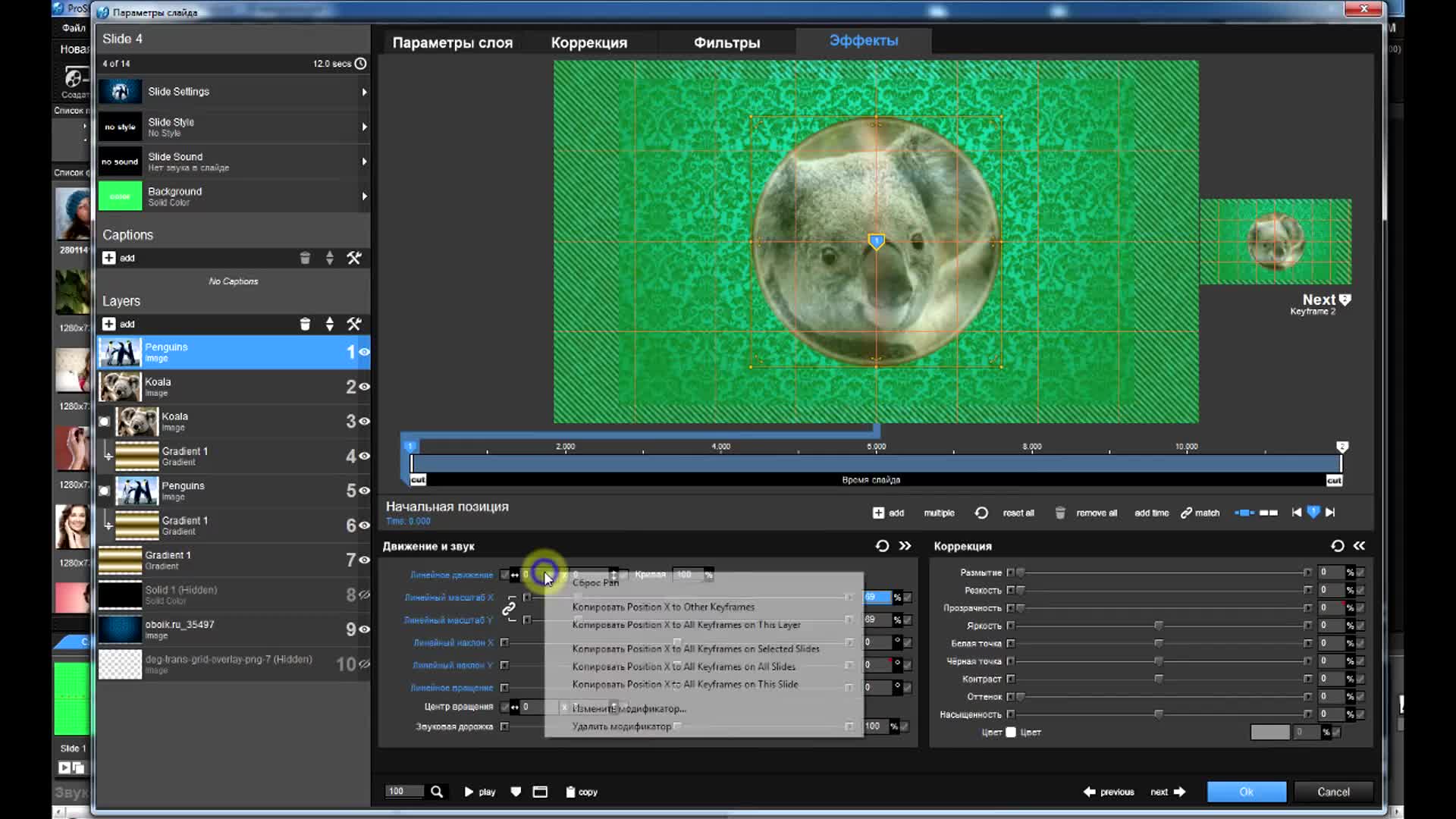Click the fullscreen preview window icon

(x=540, y=792)
